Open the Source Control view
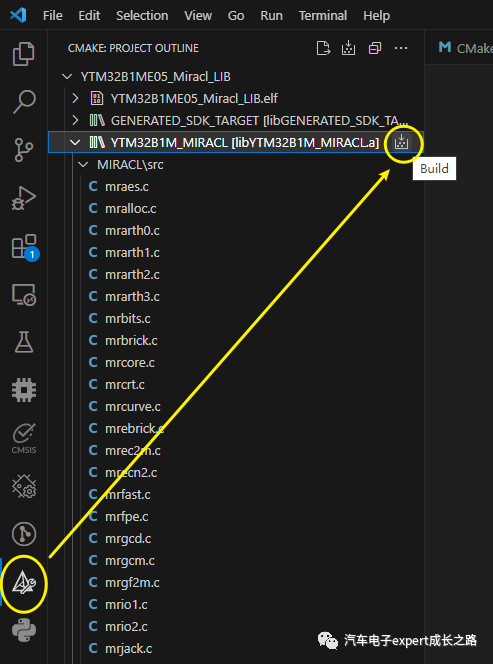Screen dimensions: 493x664 [x=24, y=150]
